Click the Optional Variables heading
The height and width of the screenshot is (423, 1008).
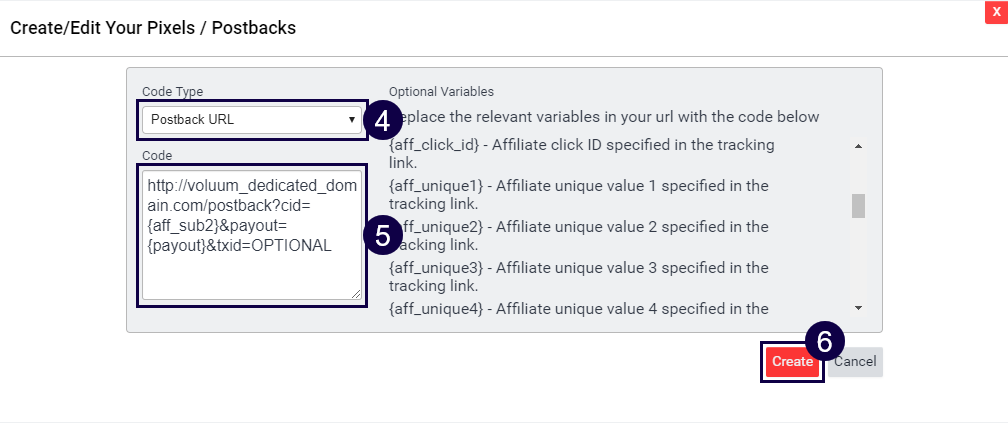point(441,91)
